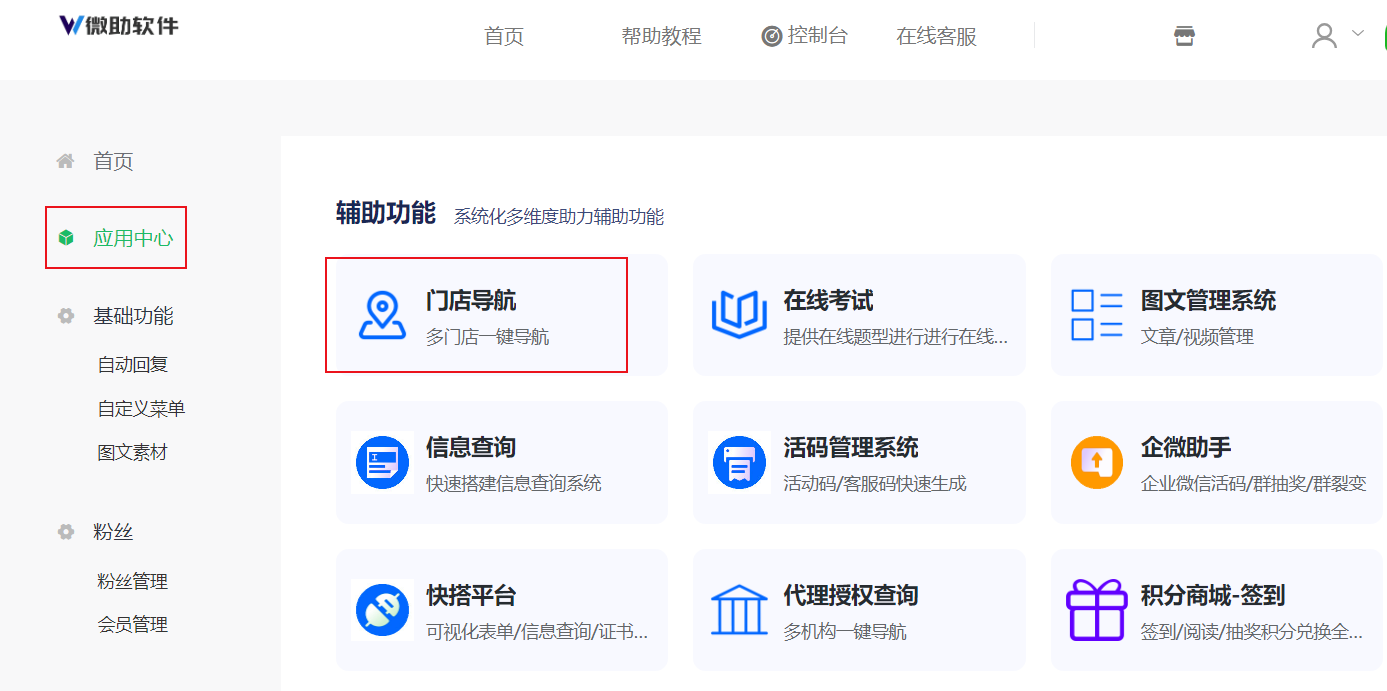Open 在线客服 link in header
The width and height of the screenshot is (1387, 691).
(936, 37)
